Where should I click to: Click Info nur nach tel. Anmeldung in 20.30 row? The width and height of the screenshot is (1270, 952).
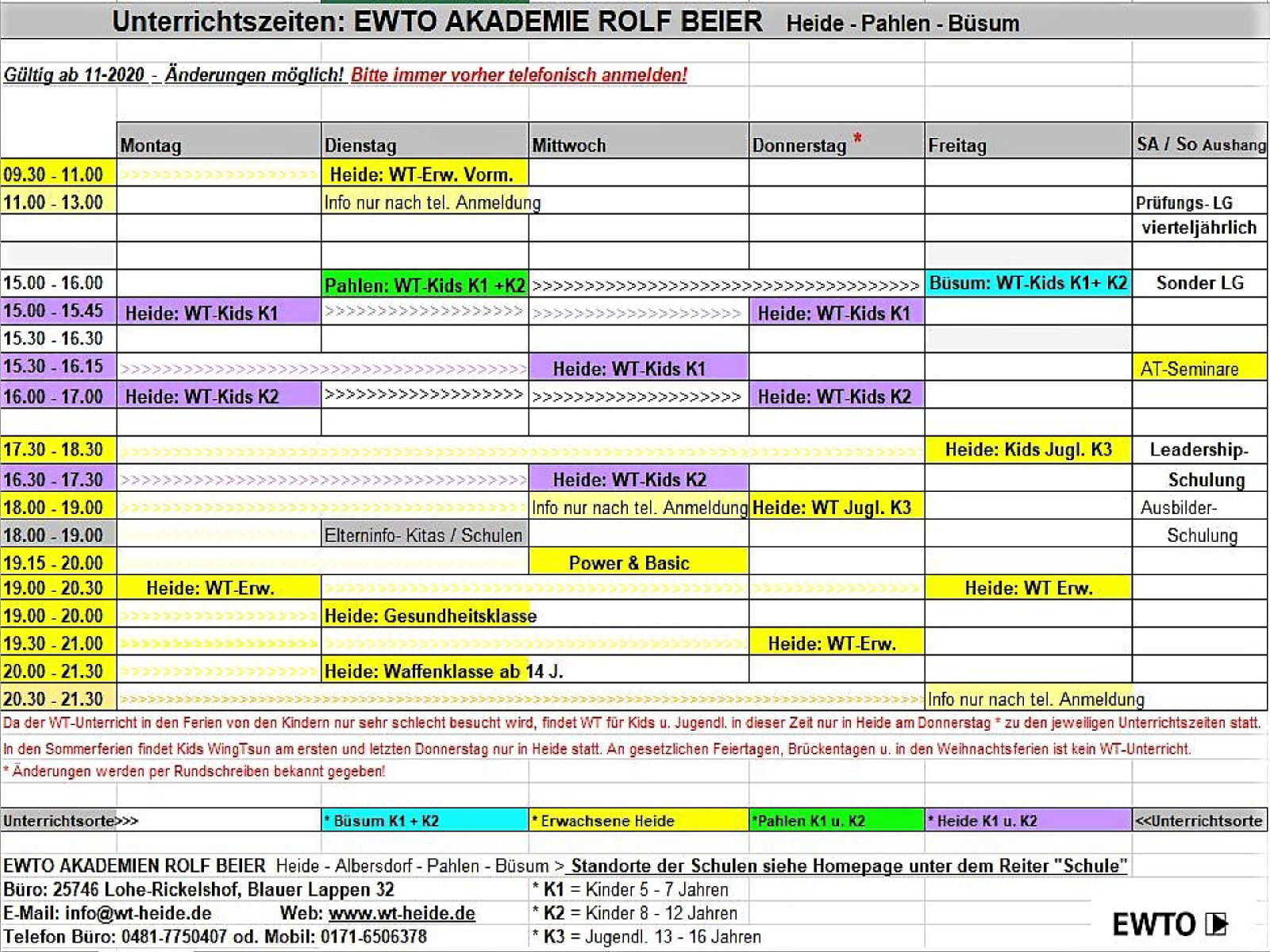click(1036, 698)
